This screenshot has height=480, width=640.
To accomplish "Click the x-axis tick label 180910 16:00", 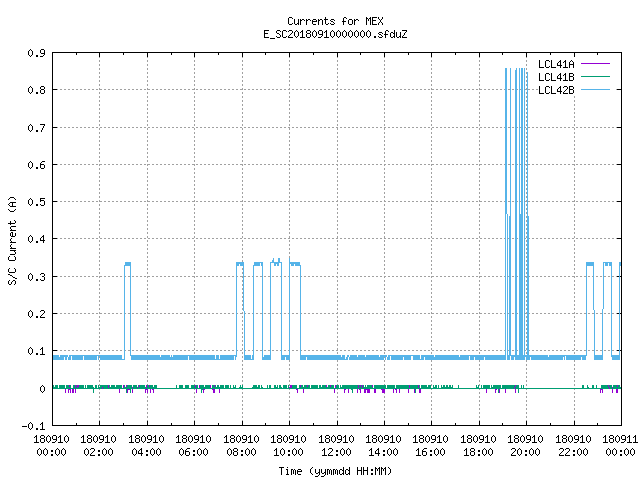I will click(x=431, y=446).
